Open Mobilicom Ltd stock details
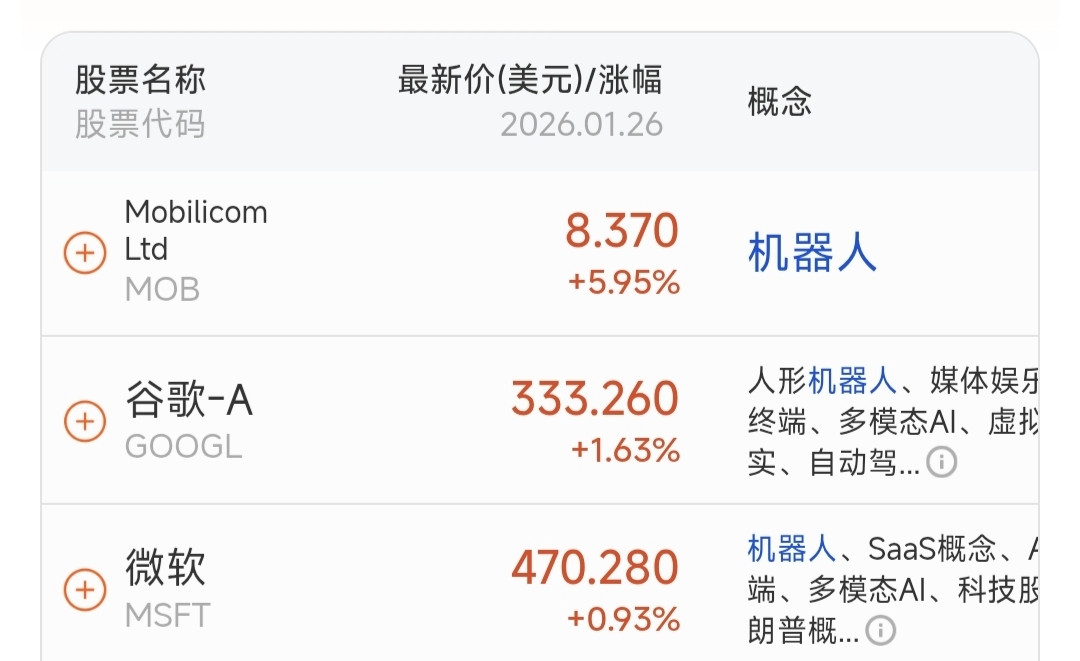 (x=196, y=230)
